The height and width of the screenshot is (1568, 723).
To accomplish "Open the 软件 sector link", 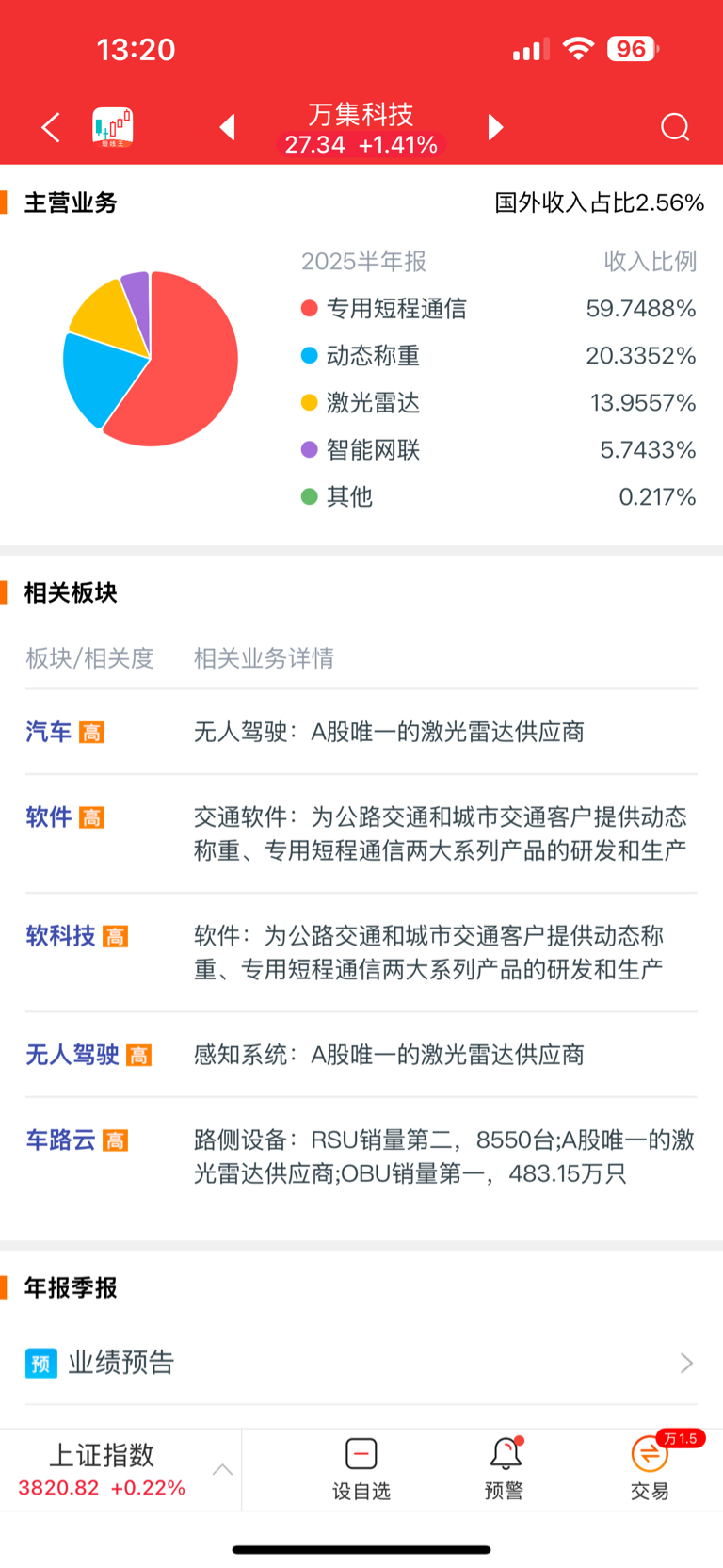I will [49, 816].
